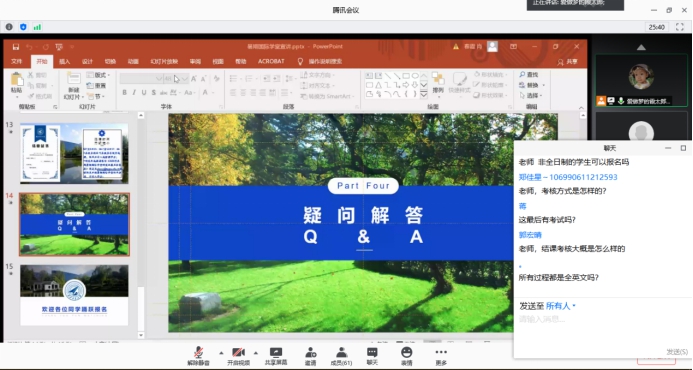The width and height of the screenshot is (693, 370).
Task: Toggle bold formatting in PowerPoint ribbon
Action: tap(124, 92)
